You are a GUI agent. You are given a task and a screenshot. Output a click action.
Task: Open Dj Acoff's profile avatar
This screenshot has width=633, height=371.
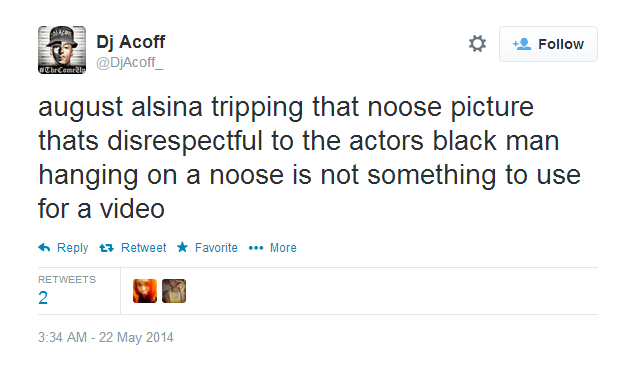[x=62, y=50]
